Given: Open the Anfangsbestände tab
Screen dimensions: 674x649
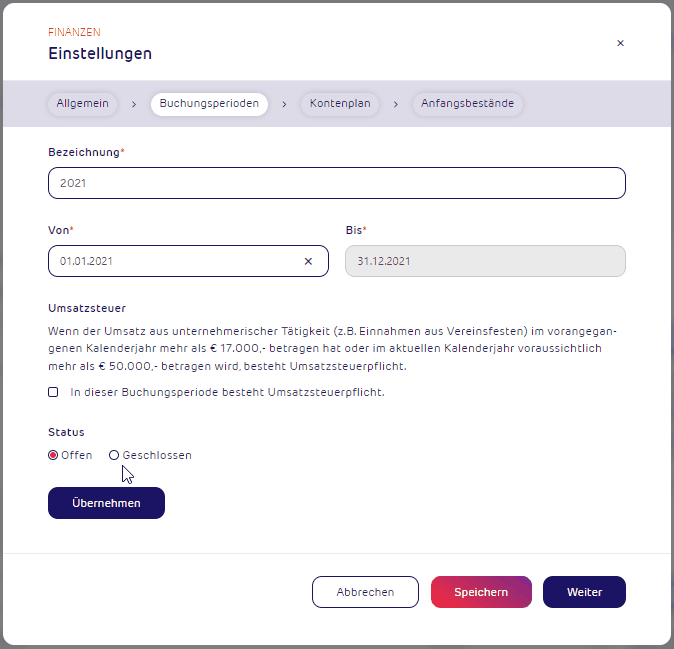Looking at the screenshot, I should tap(467, 104).
